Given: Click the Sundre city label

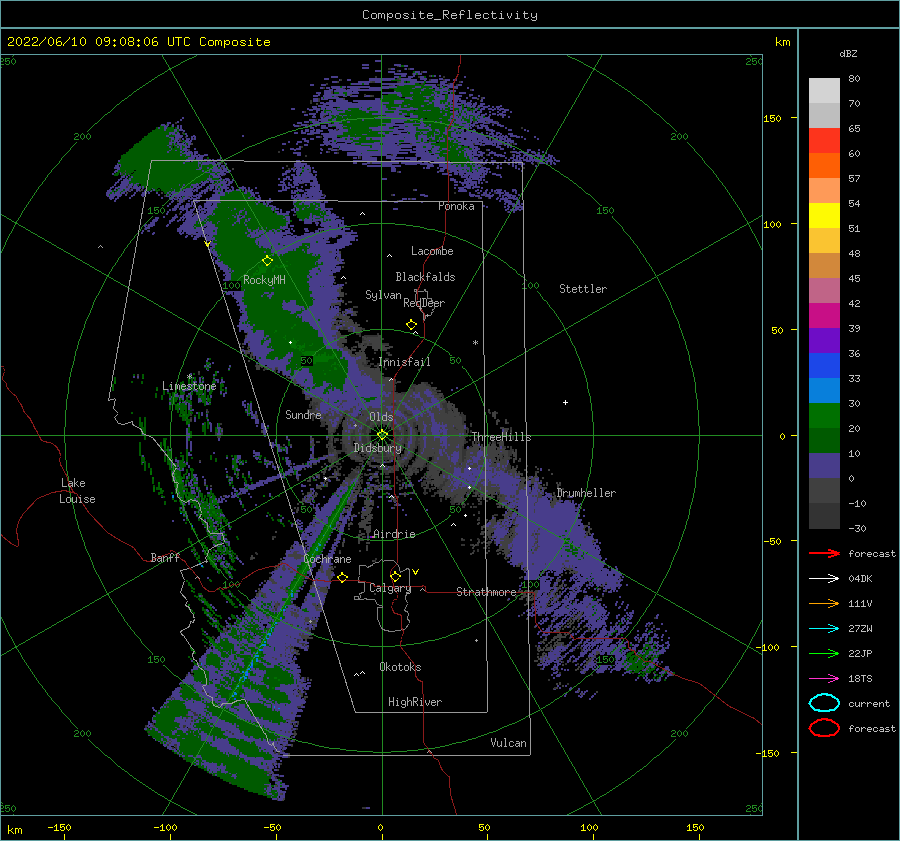Looking at the screenshot, I should [x=303, y=414].
